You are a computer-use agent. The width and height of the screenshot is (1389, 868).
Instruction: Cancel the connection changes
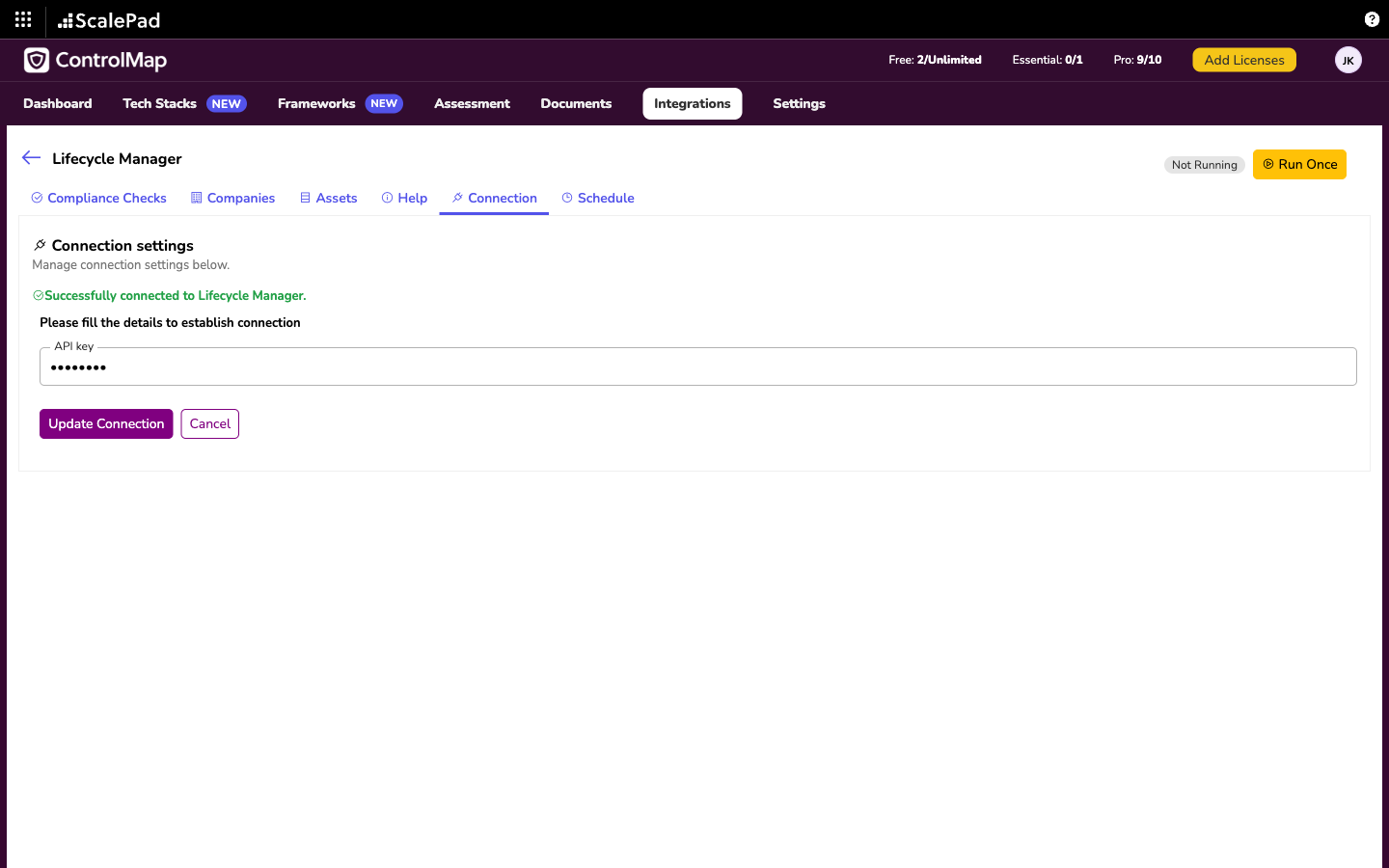[x=210, y=423]
